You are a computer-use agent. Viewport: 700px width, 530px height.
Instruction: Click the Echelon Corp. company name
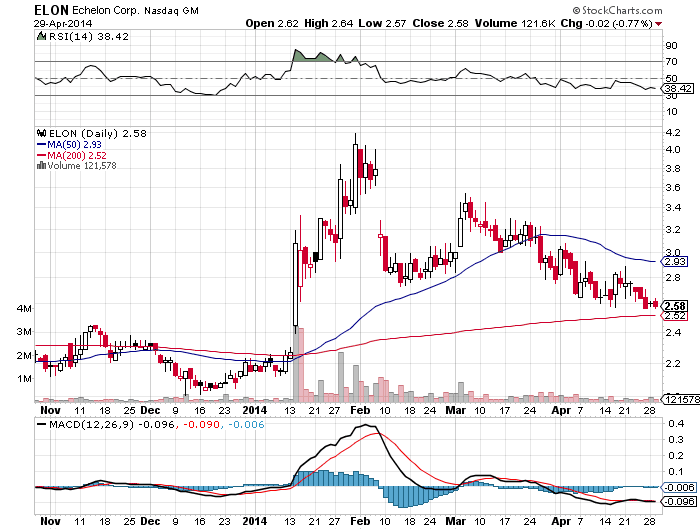(106, 10)
